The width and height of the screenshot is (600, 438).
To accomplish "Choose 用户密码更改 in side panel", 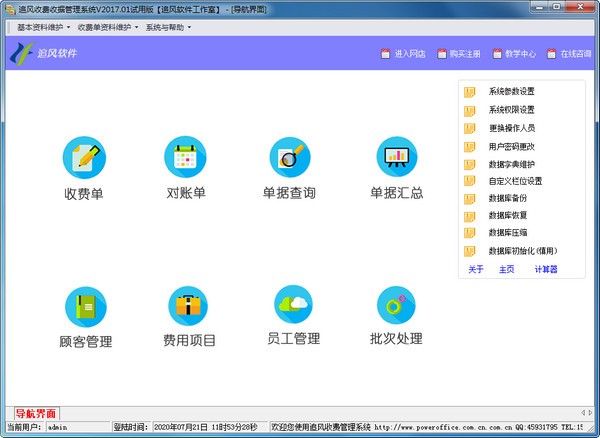I will pyautogui.click(x=511, y=146).
